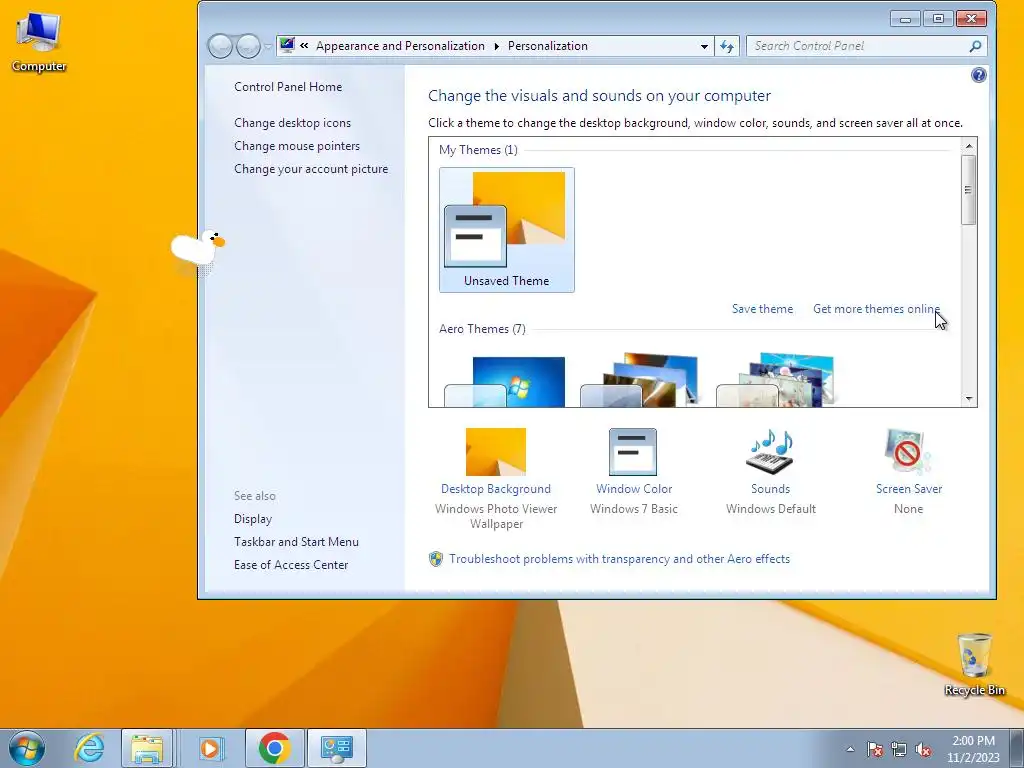Click the Save theme link
Screen dimensions: 1024x768
[x=762, y=309]
